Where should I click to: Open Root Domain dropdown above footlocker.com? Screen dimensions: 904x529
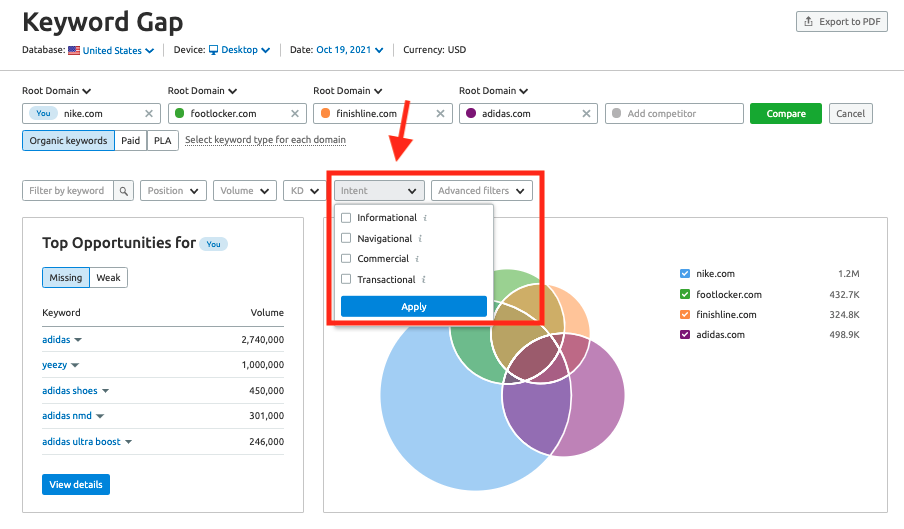pos(202,91)
